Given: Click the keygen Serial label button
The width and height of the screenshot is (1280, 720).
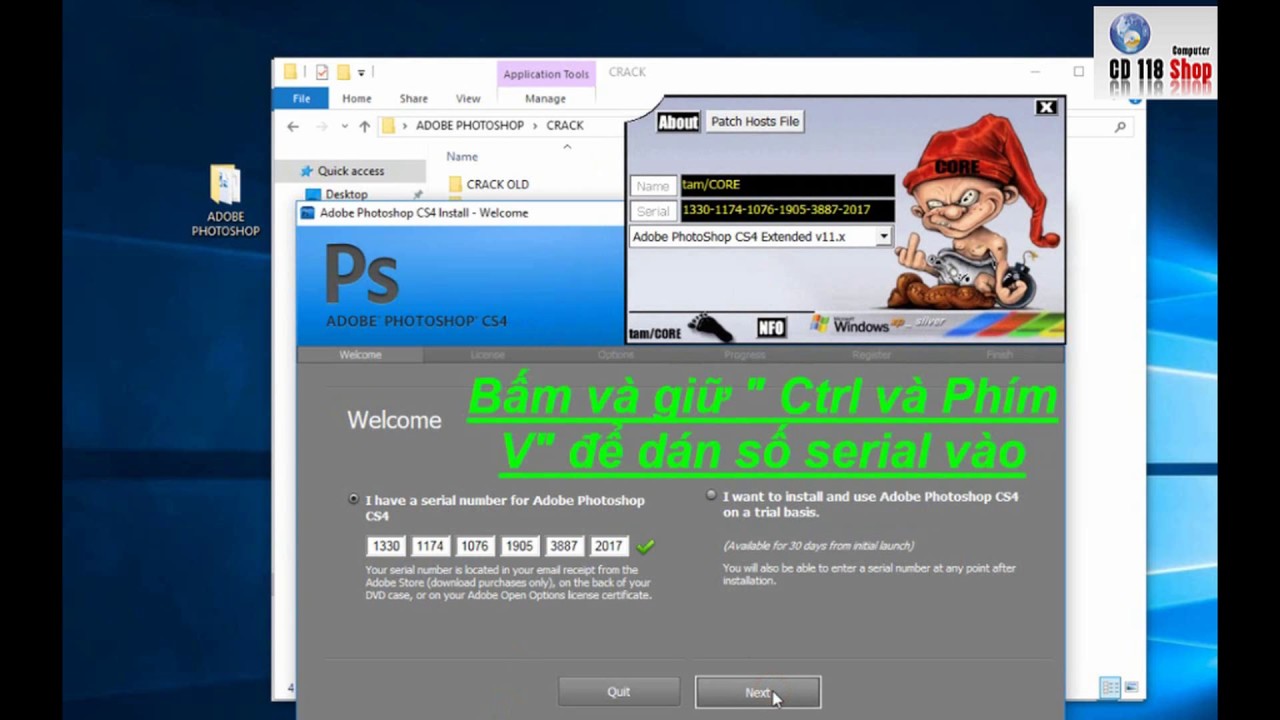Looking at the screenshot, I should point(653,212).
